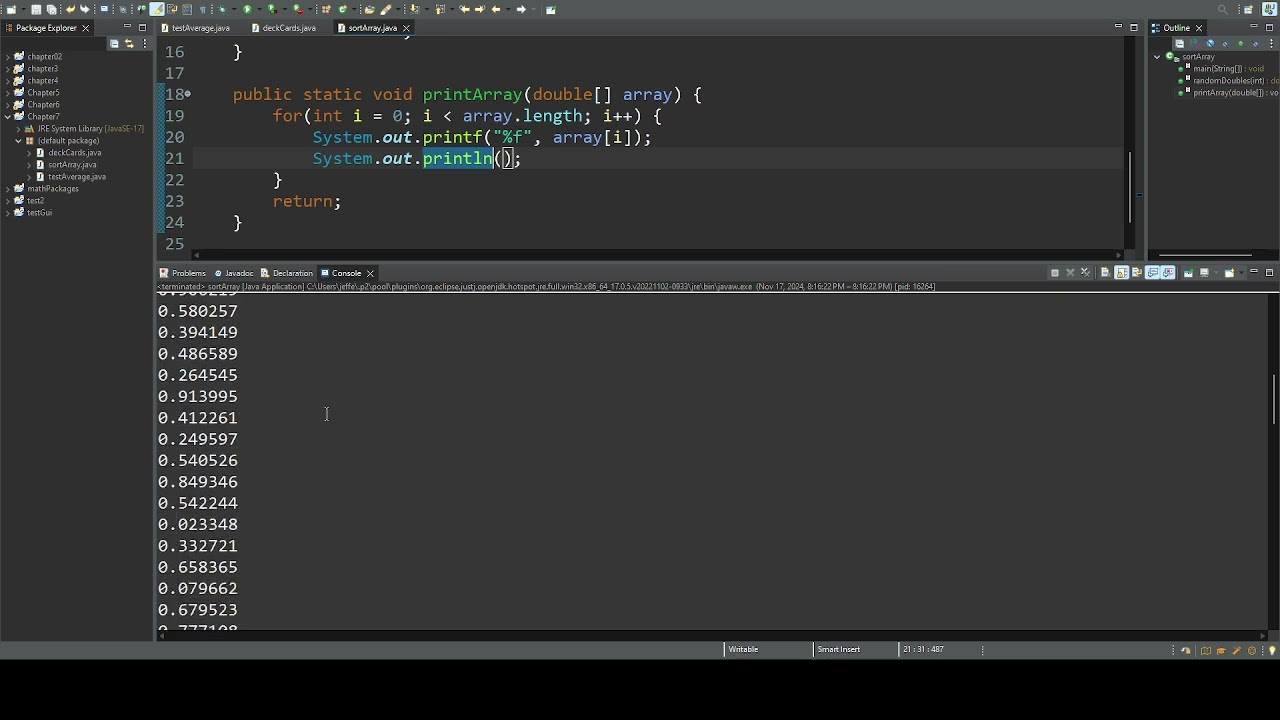Toggle Link with Editor in Package Explorer
Viewport: 1280px width, 720px height.
click(x=129, y=43)
